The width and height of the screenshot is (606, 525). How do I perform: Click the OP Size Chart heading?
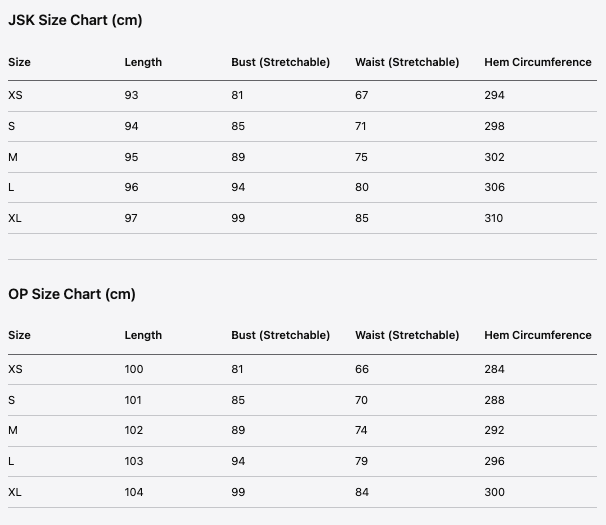[71, 294]
